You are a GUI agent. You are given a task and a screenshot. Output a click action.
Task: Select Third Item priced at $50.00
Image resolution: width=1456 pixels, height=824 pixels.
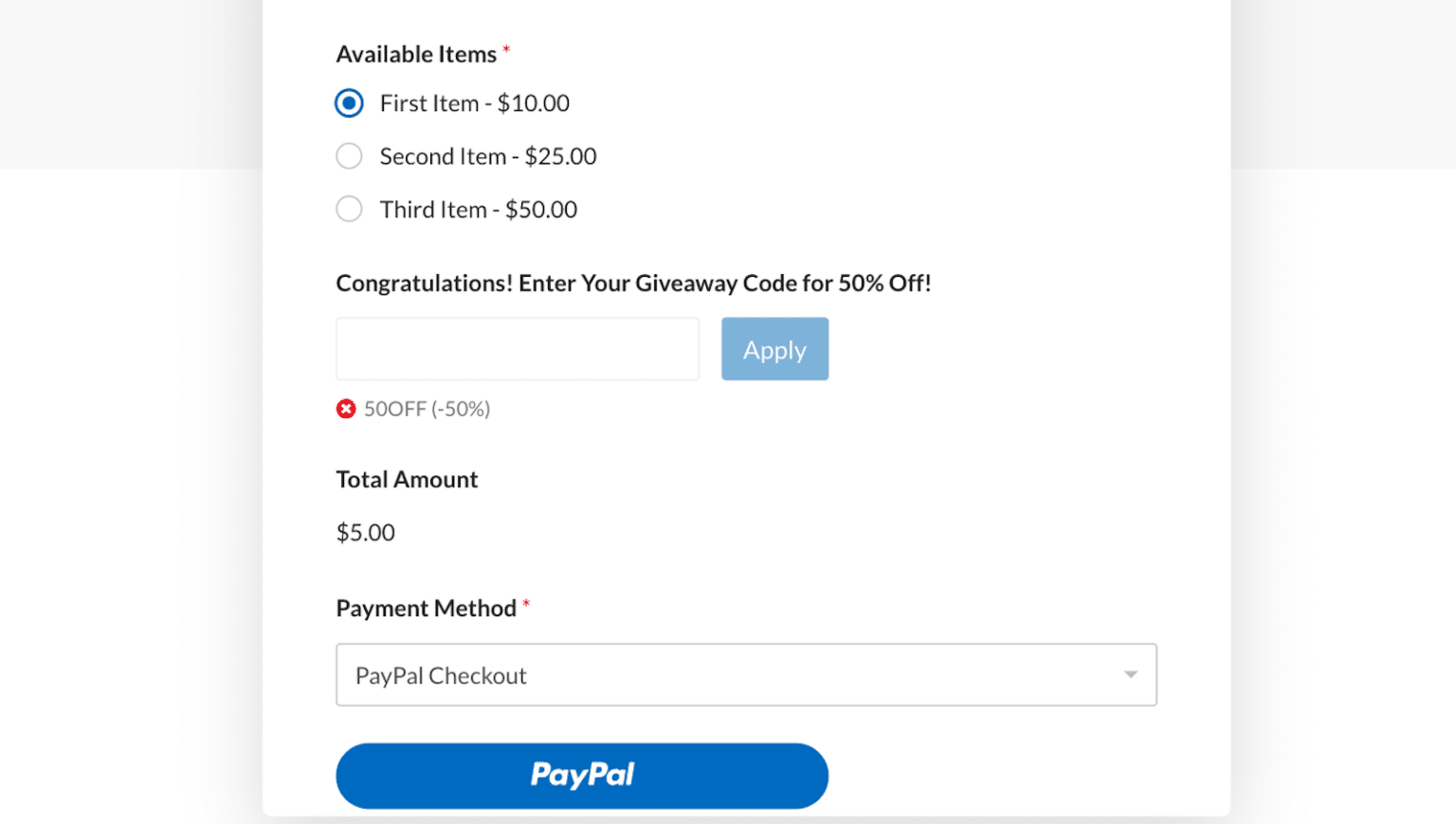coord(349,209)
